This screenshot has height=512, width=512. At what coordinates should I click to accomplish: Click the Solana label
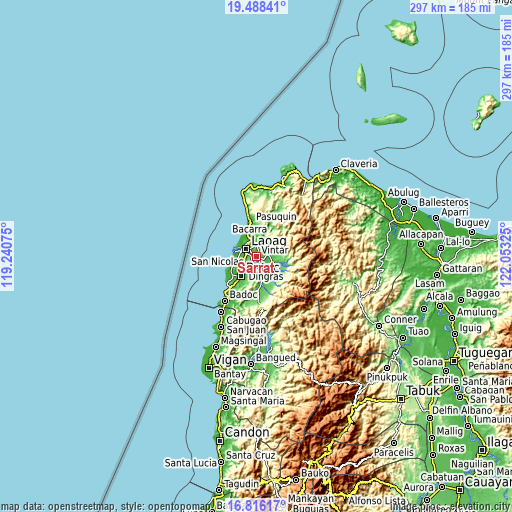(x=428, y=362)
